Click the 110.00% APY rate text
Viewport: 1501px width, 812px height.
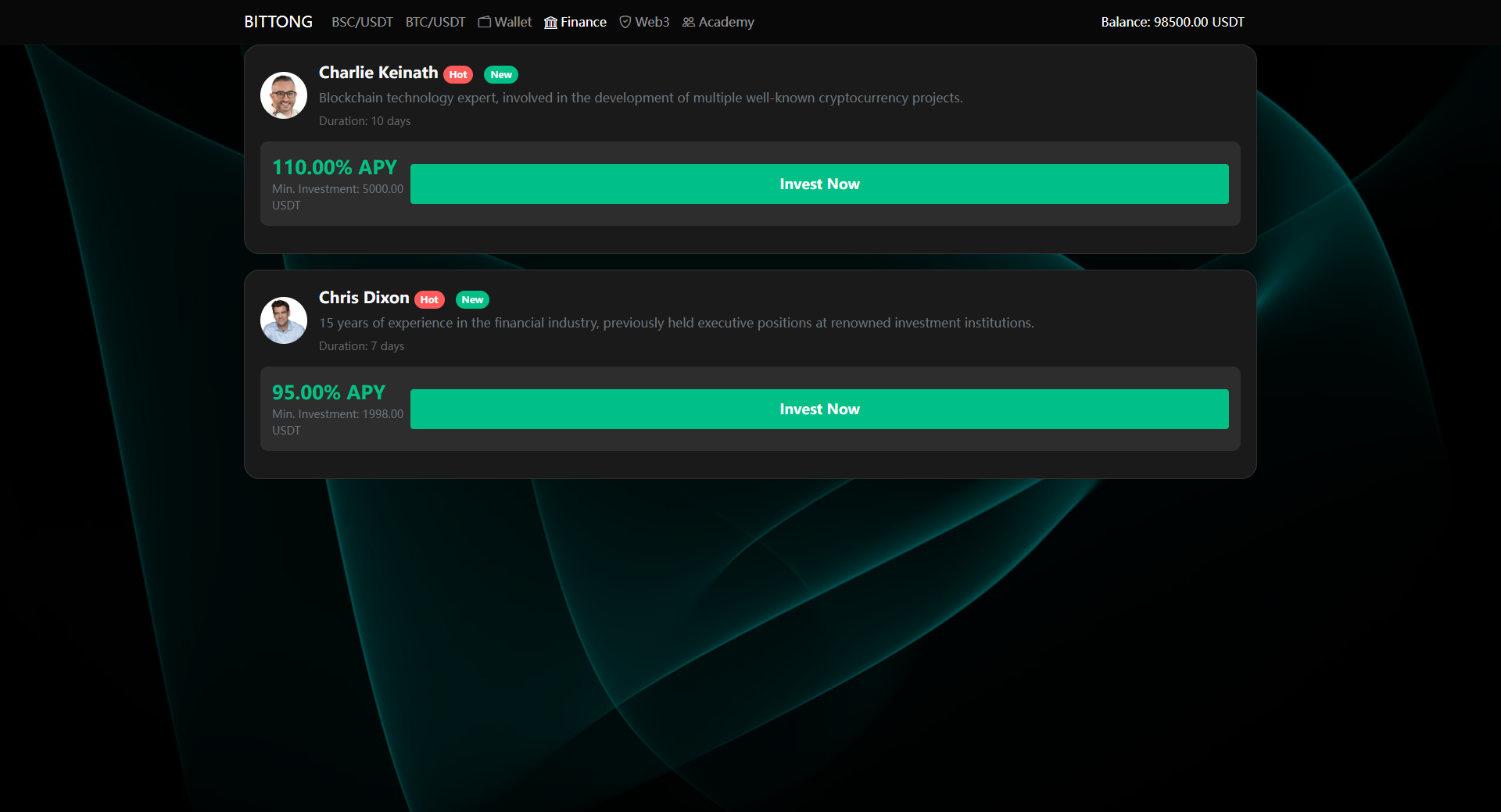pos(335,167)
